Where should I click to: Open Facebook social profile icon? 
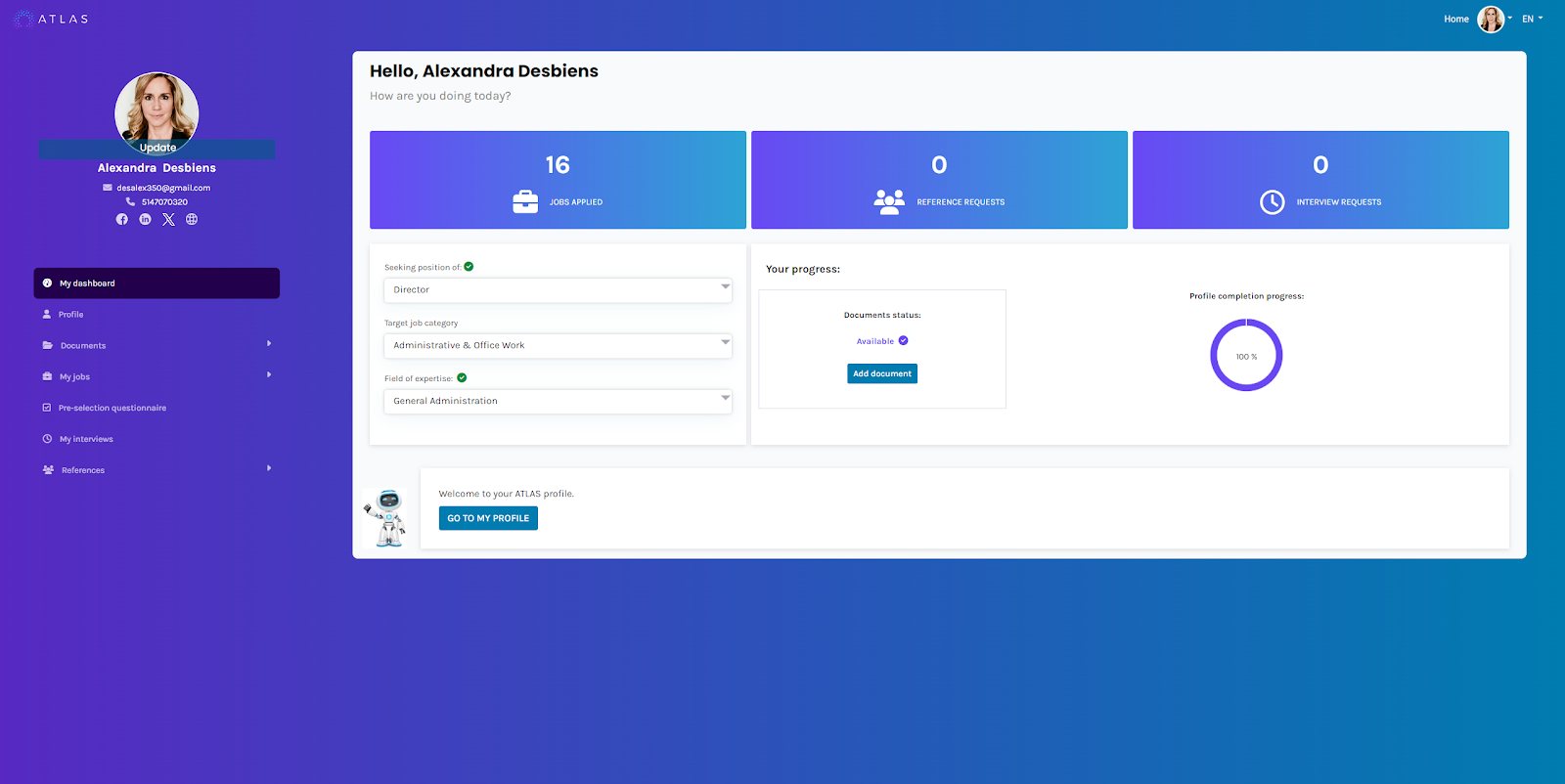pyautogui.click(x=122, y=219)
